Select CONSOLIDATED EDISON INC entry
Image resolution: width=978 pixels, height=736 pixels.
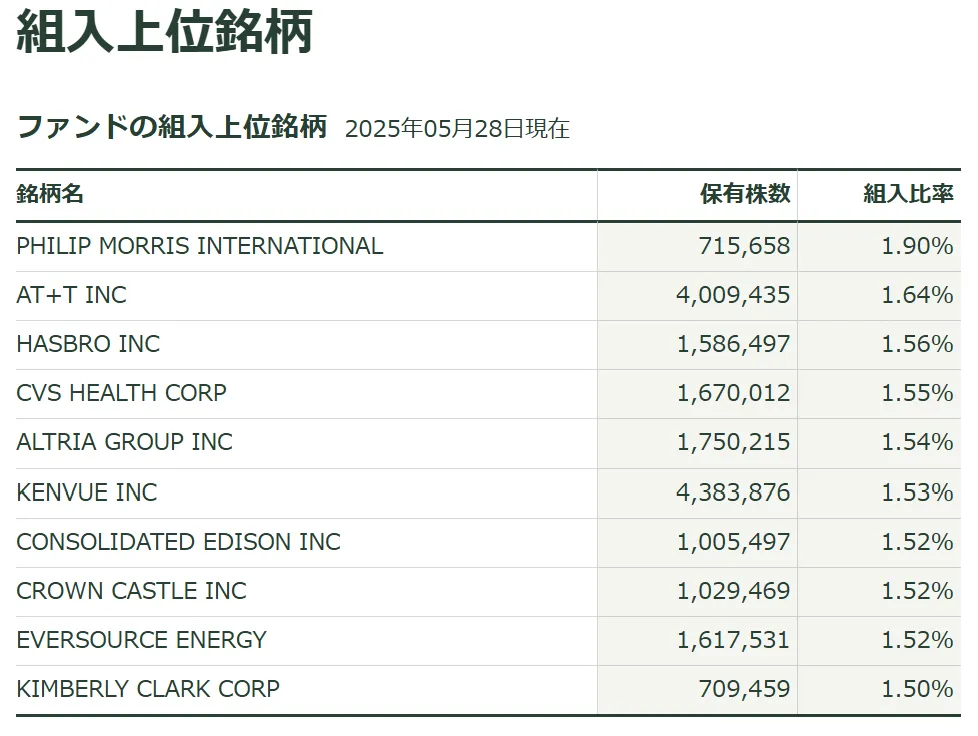178,542
